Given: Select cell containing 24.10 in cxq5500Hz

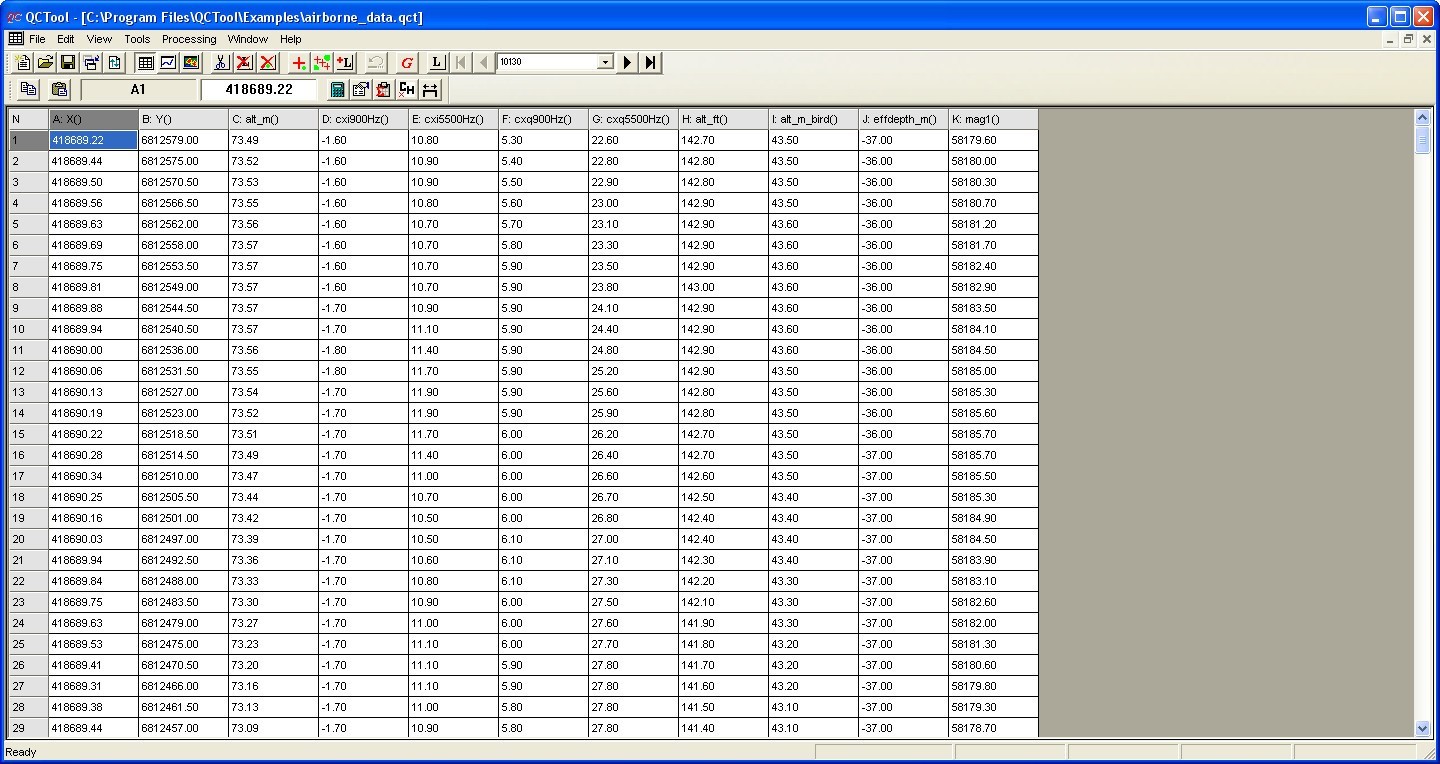Looking at the screenshot, I should [x=633, y=308].
